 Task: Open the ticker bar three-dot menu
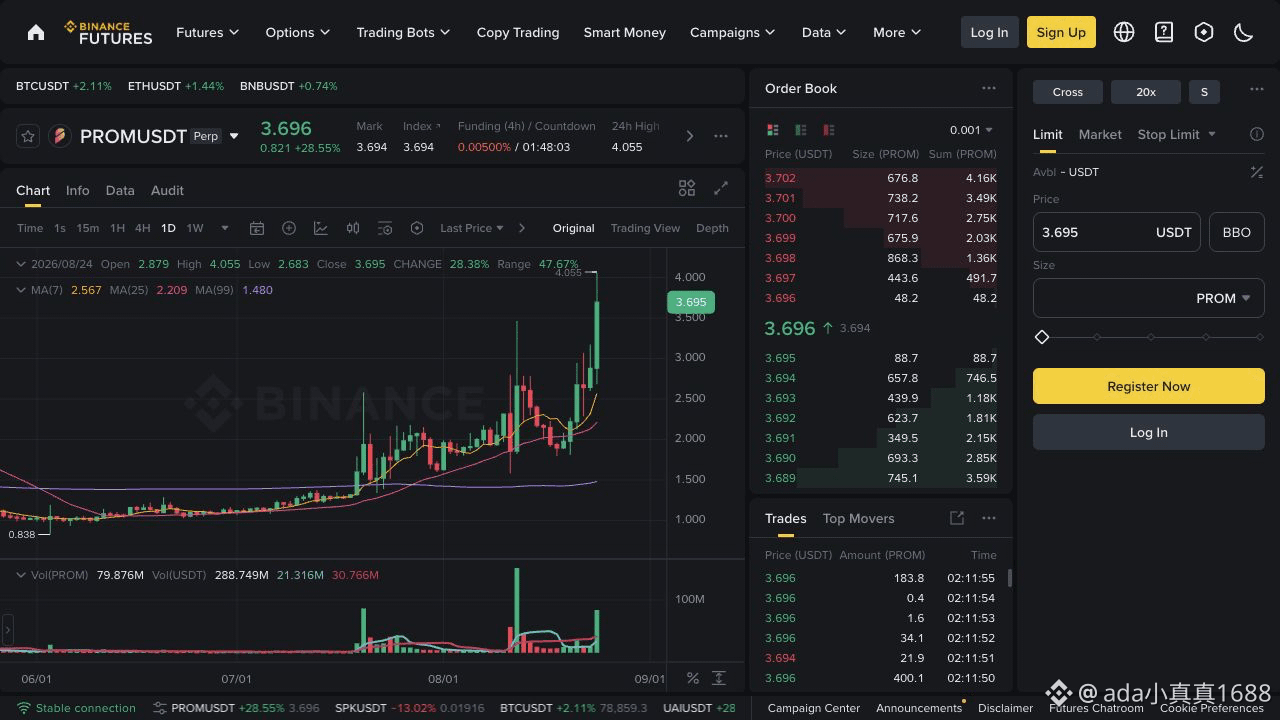(721, 136)
